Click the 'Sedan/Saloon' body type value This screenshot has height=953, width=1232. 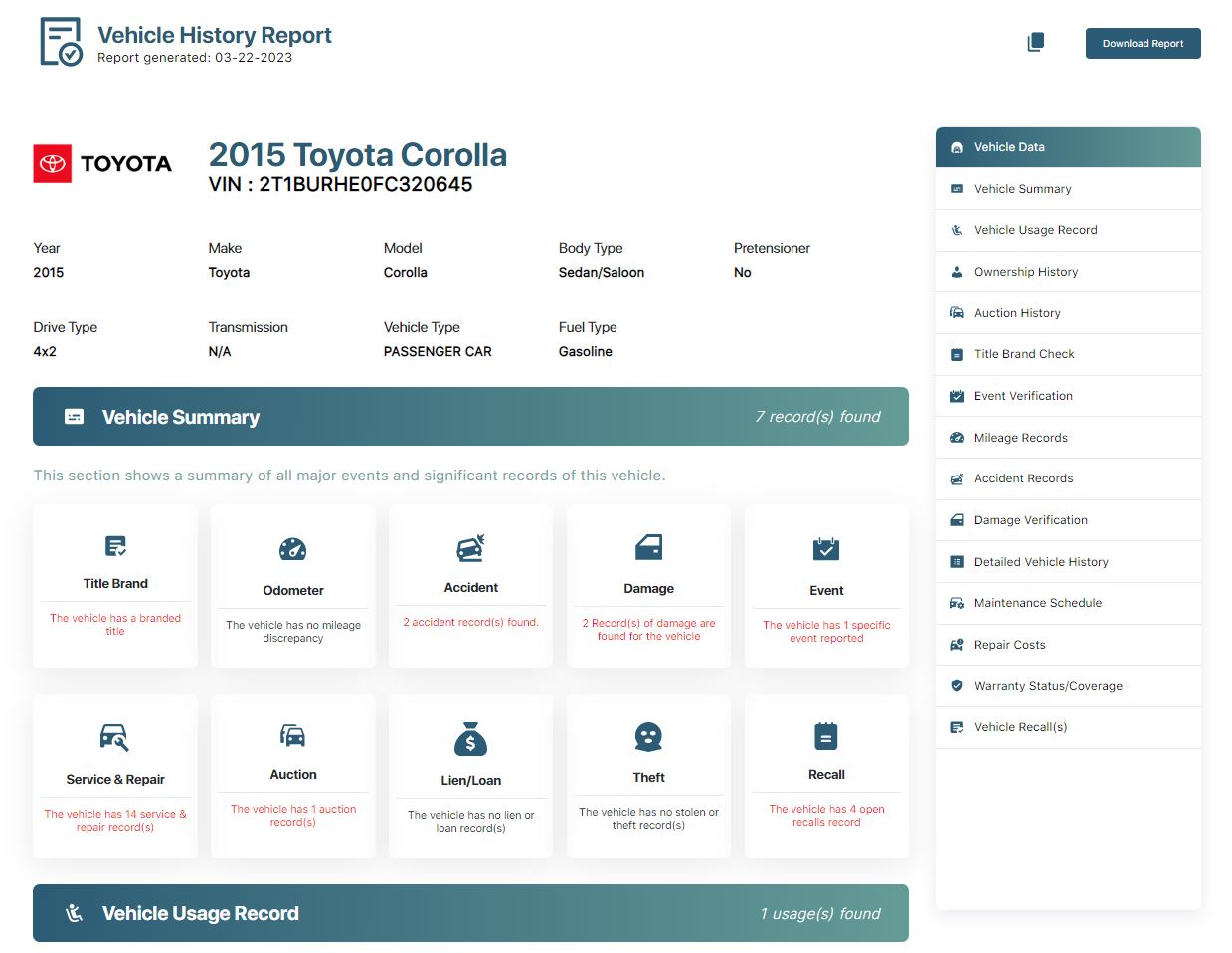coord(602,272)
